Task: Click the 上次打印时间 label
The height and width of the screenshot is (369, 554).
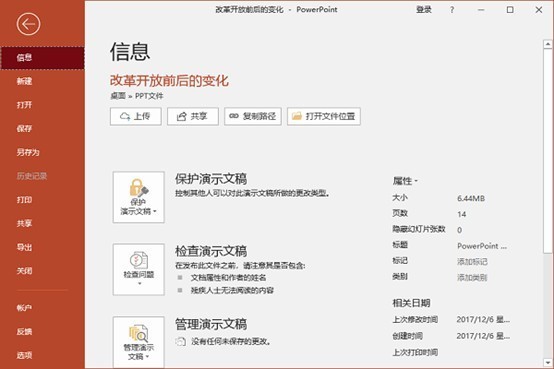Action: [415, 352]
